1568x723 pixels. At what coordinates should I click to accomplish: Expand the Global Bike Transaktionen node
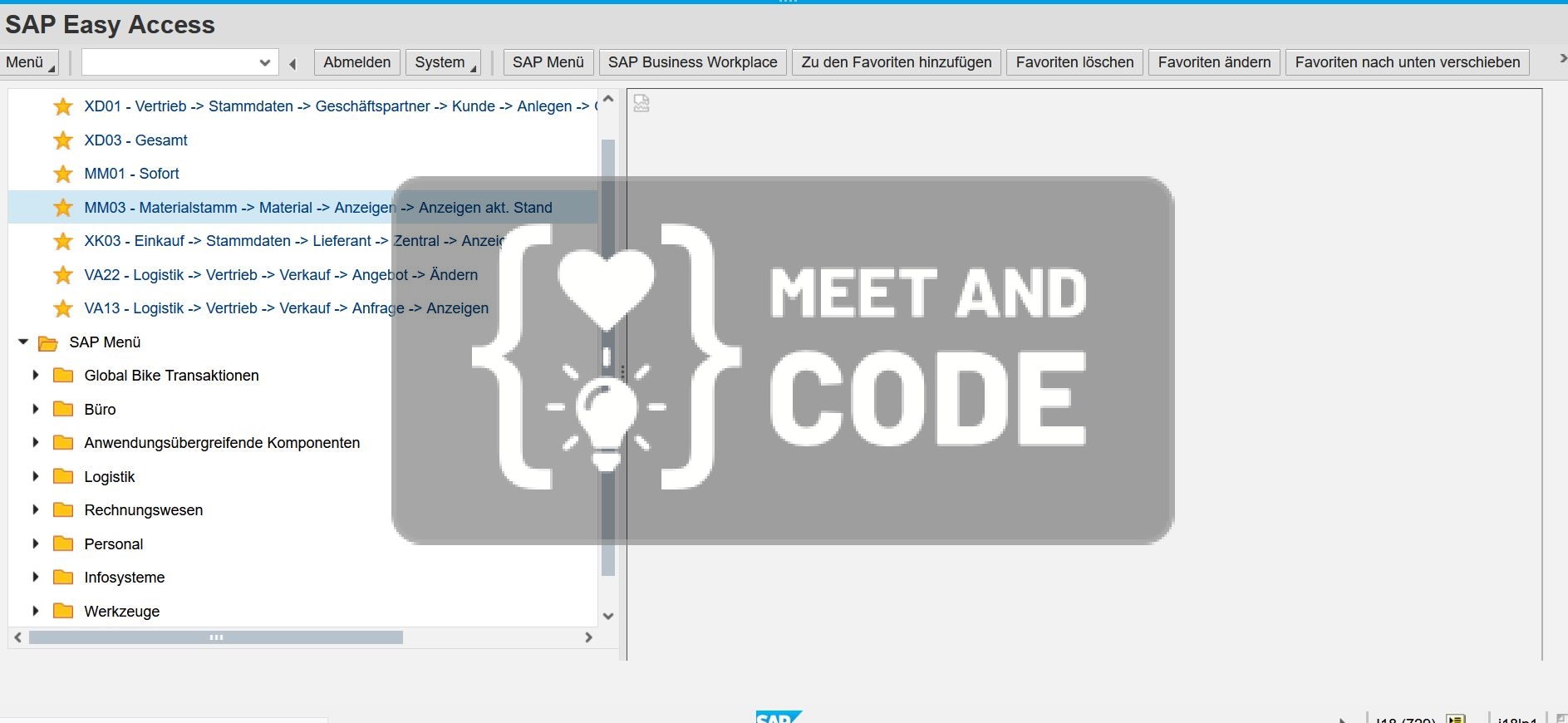click(x=36, y=375)
